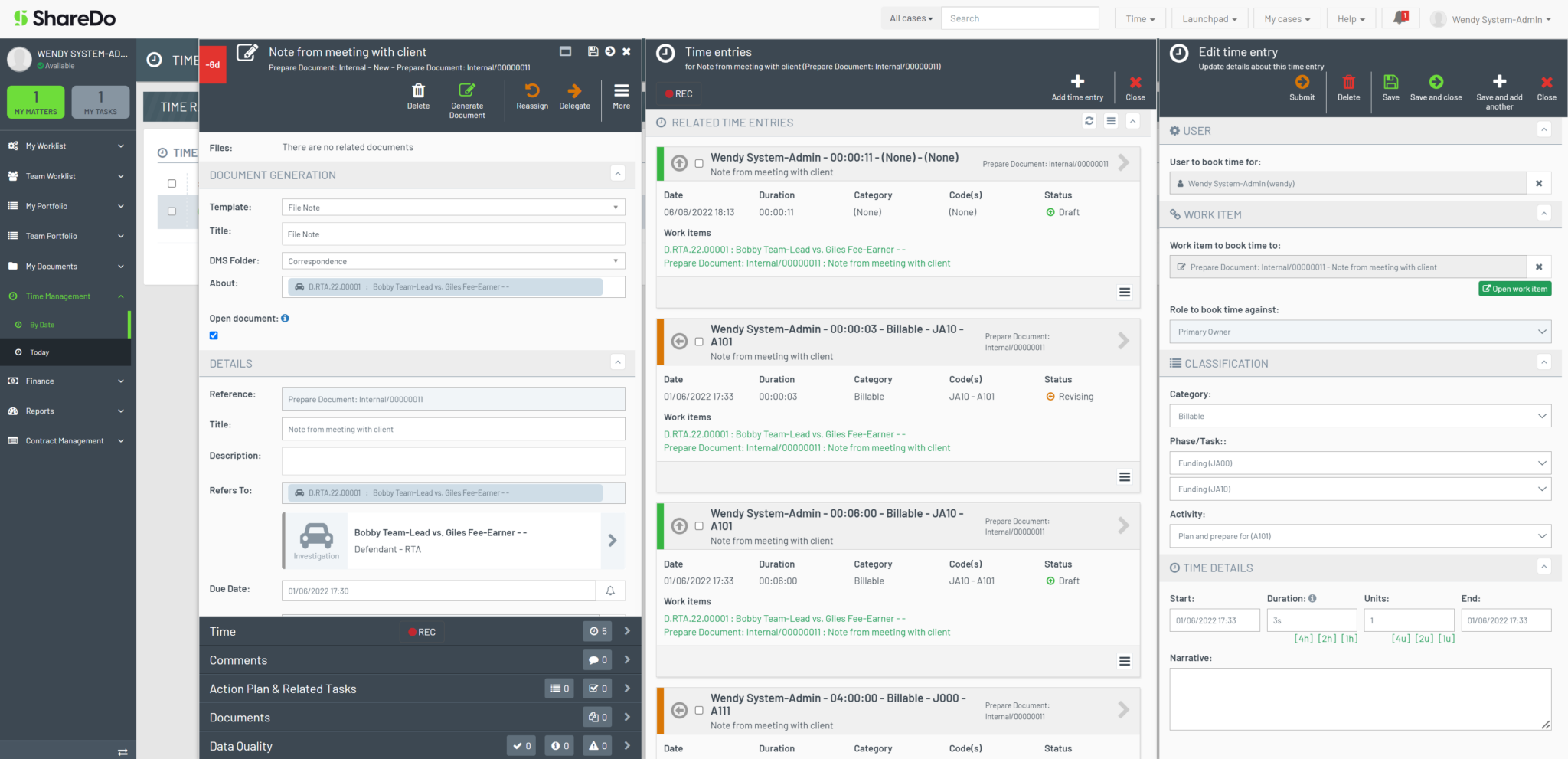Tick the 00:06:00 Billable entry checkbox
The width and height of the screenshot is (1568, 759).
(x=699, y=526)
